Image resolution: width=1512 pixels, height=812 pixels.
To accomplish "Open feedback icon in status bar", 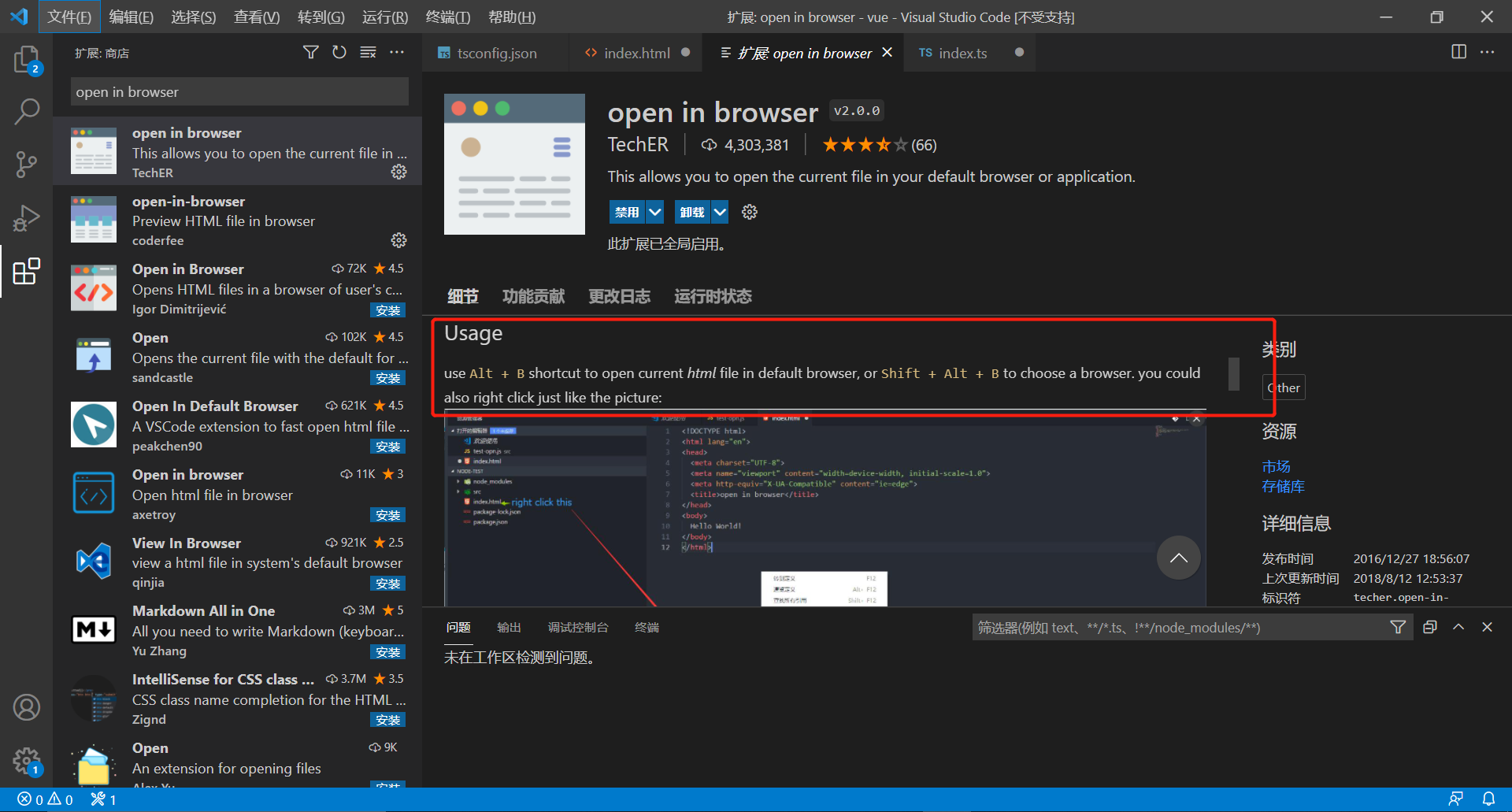I will point(1456,799).
